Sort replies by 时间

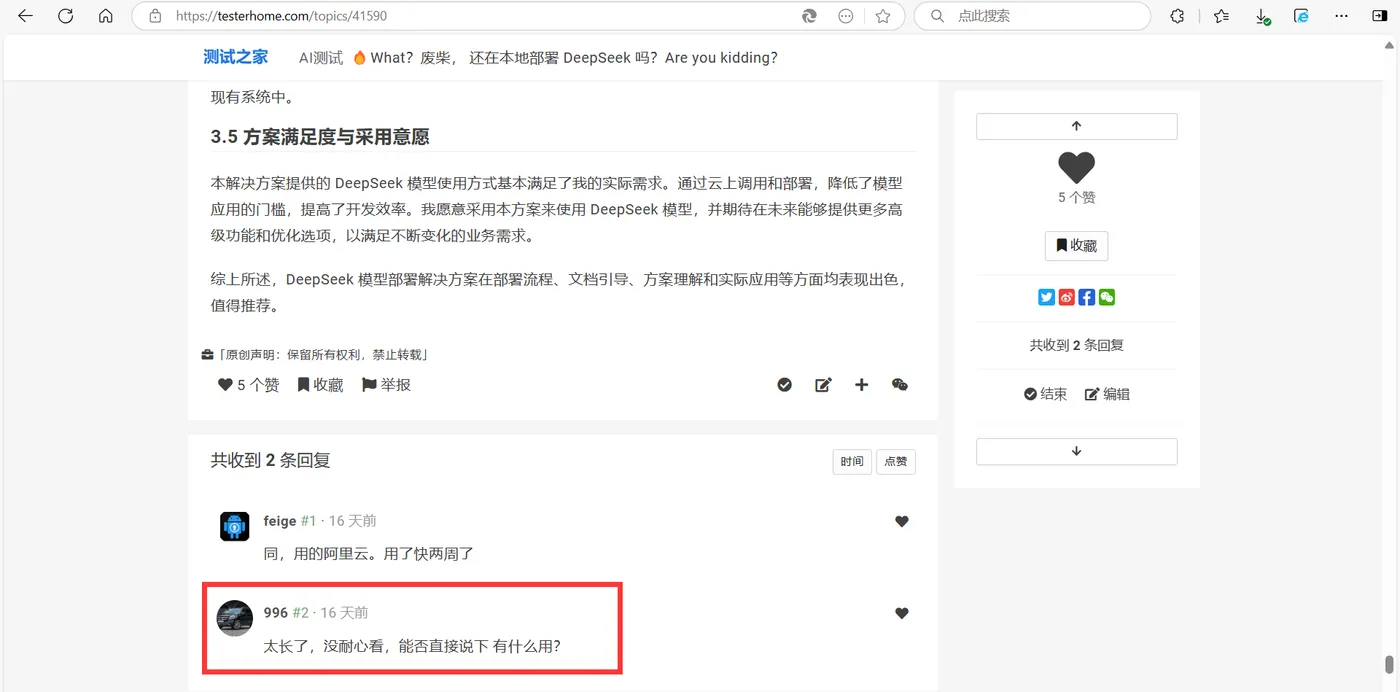pyautogui.click(x=852, y=462)
